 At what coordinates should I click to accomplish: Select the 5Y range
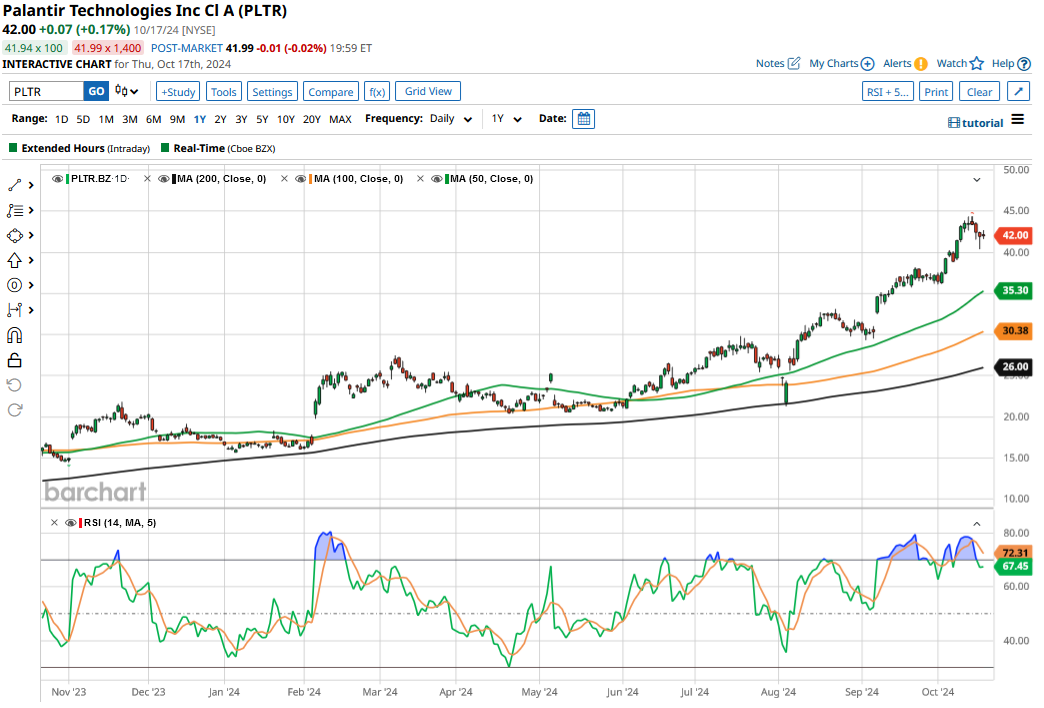coord(262,119)
